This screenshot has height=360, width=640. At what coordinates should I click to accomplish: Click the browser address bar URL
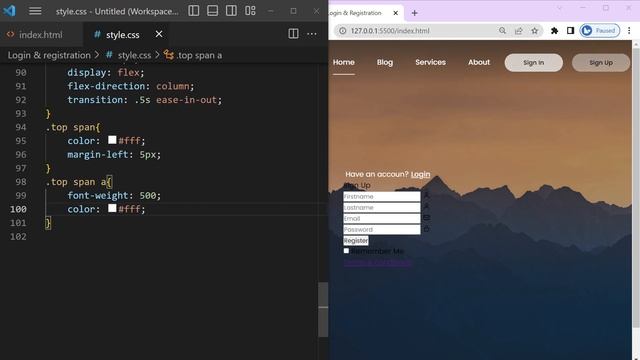390,31
